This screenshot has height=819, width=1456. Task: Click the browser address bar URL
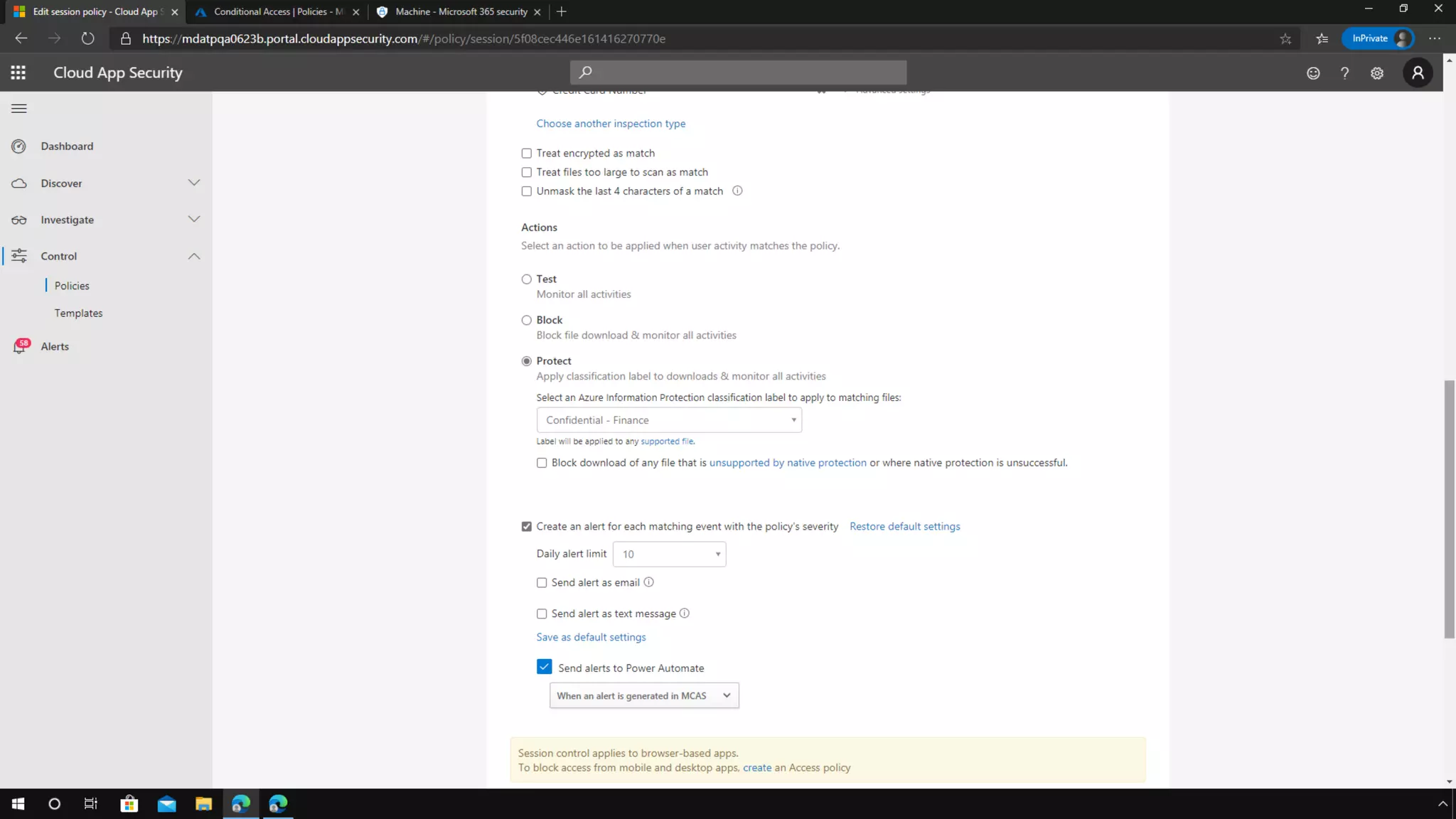[x=404, y=39]
